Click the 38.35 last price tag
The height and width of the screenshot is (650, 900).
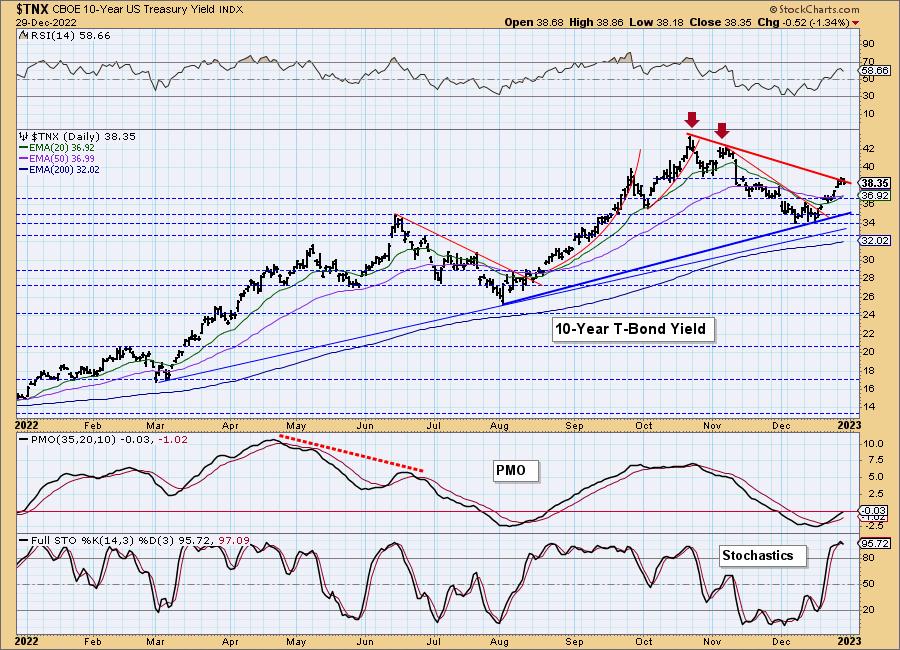click(x=875, y=183)
